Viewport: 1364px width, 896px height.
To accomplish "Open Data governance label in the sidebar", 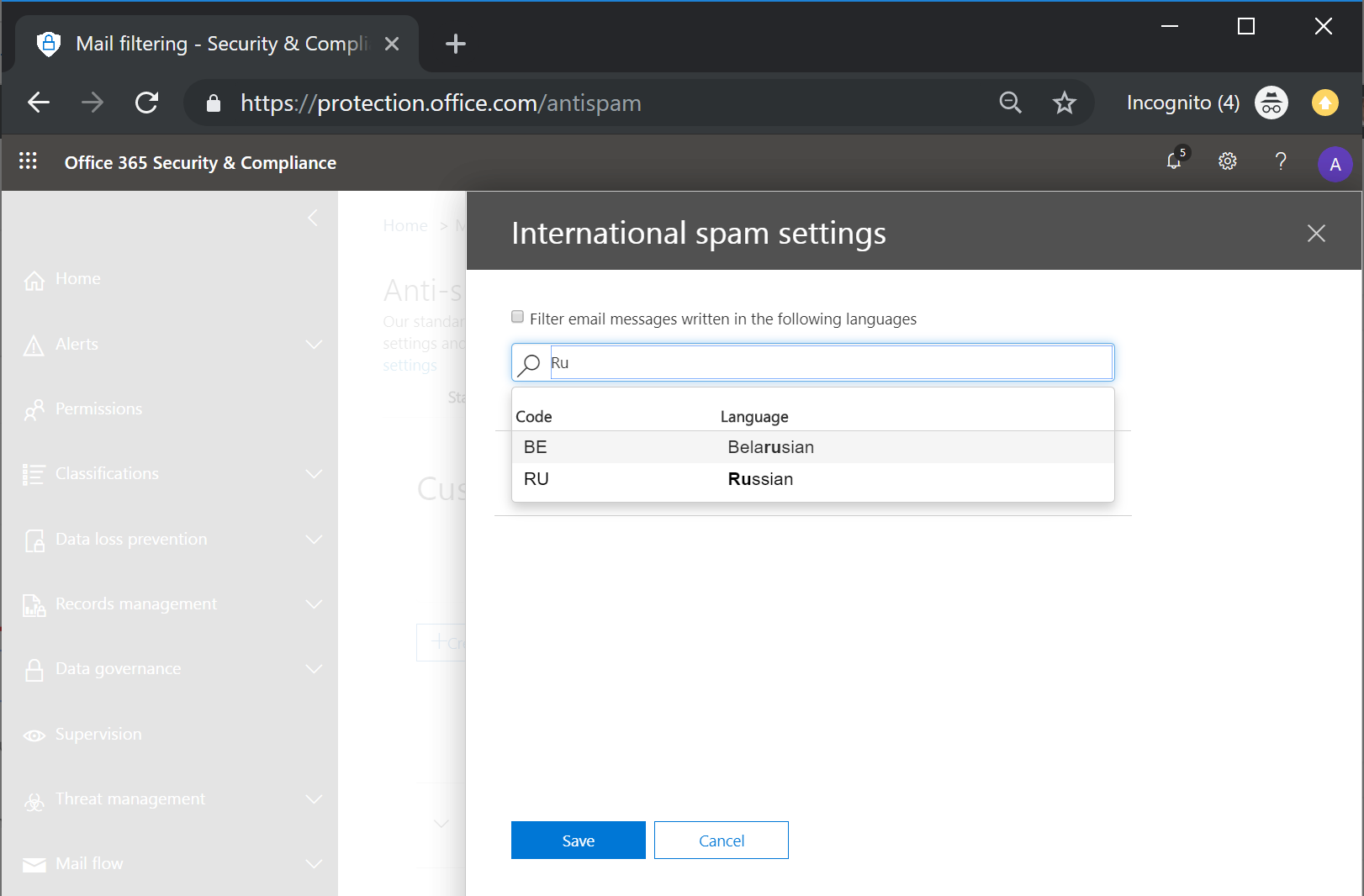I will click(x=118, y=668).
